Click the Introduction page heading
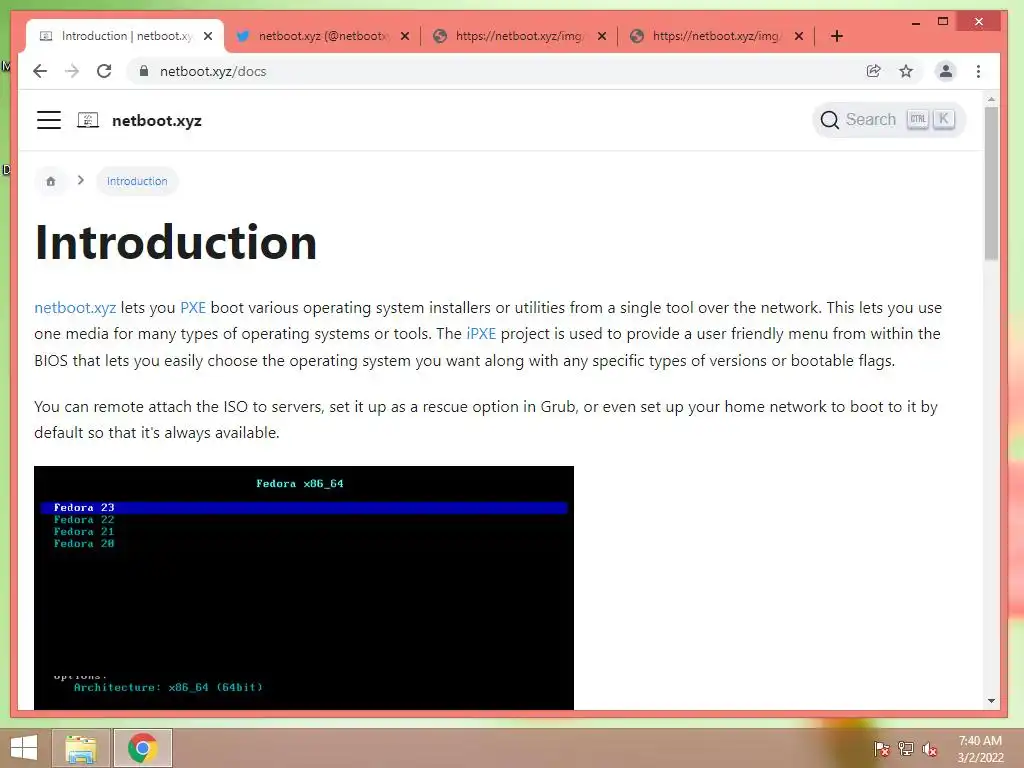1024x768 pixels. pos(176,243)
